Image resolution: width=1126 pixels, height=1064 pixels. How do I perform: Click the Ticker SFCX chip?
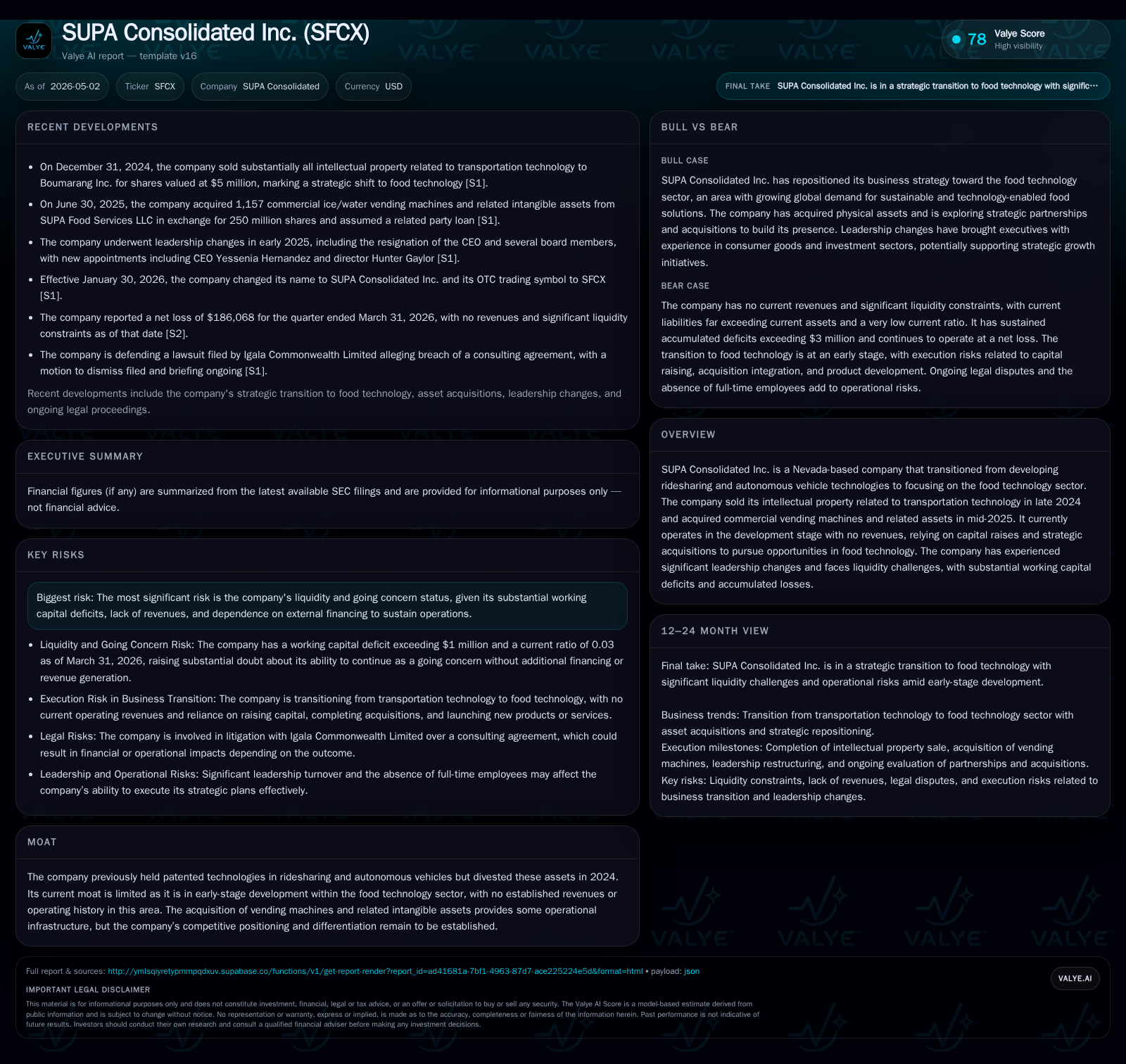(150, 87)
